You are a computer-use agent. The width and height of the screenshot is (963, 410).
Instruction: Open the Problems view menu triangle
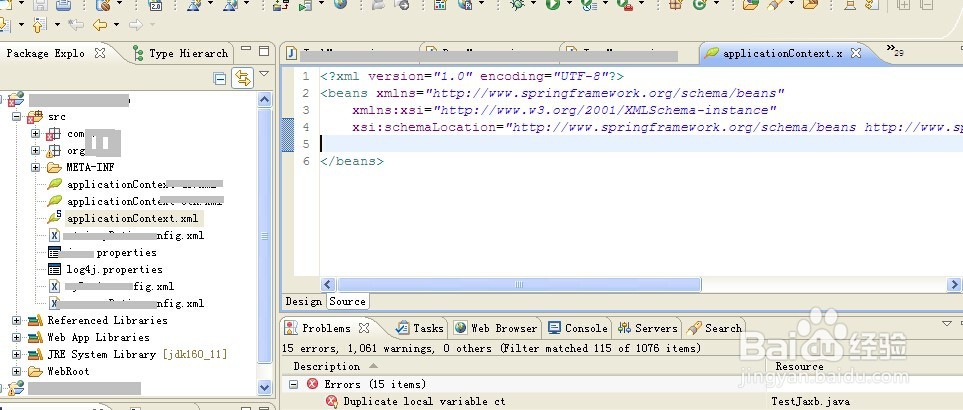946,323
